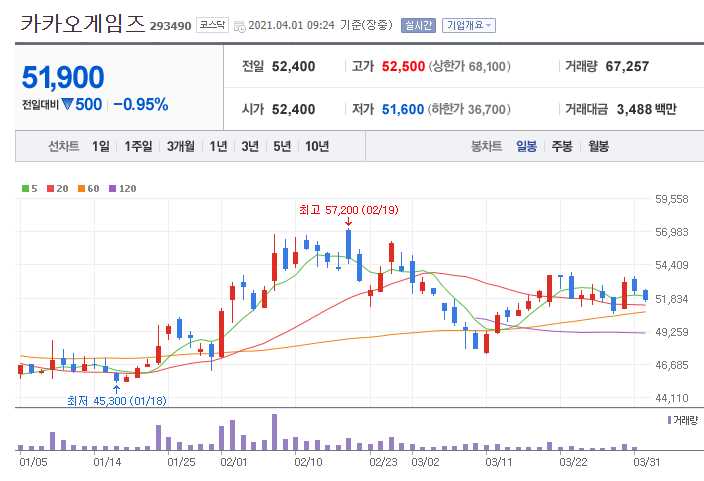Click the 02/23 date axis label
The image size is (704, 481).
383,462
